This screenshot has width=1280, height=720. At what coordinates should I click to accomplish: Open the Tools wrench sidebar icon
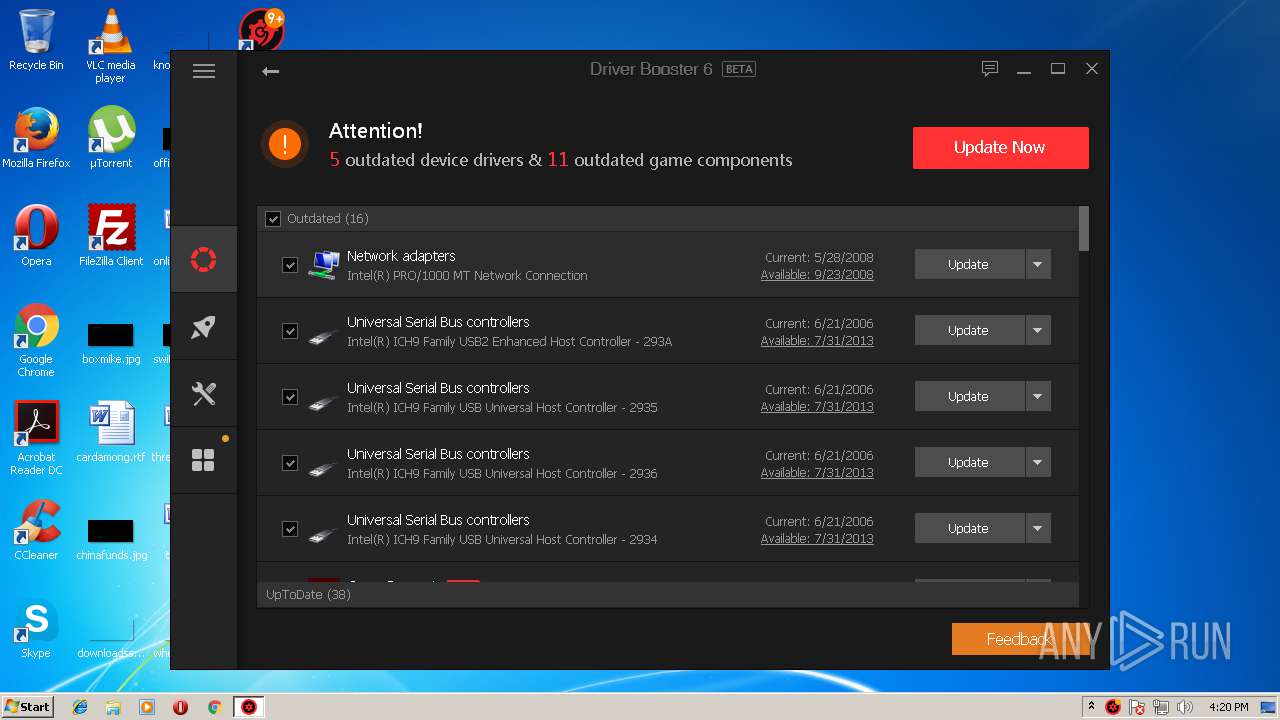point(204,393)
